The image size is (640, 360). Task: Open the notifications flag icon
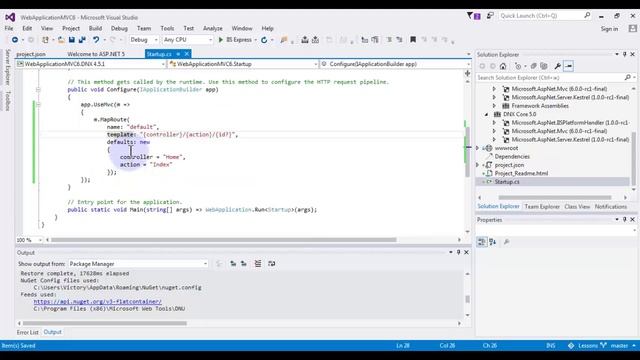click(473, 16)
